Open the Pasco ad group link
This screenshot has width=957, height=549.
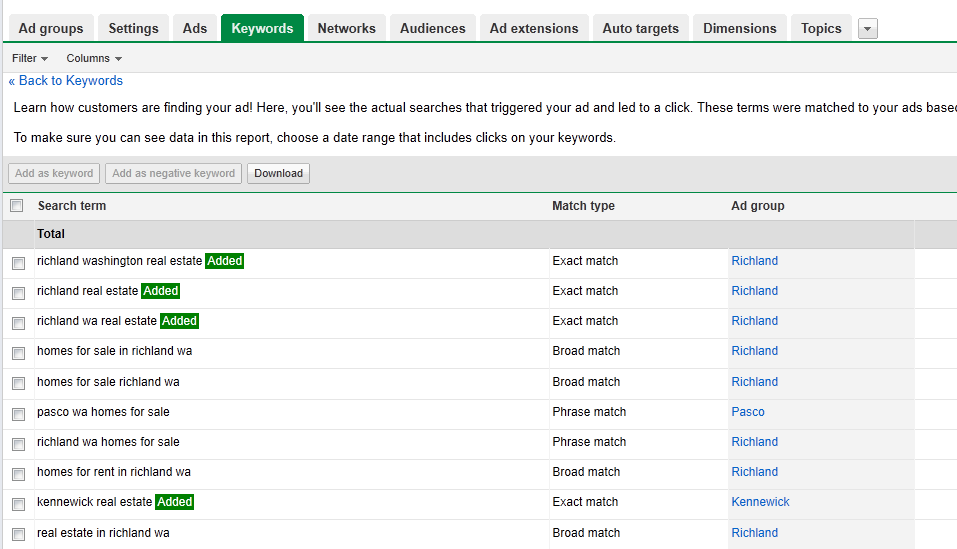(x=747, y=412)
